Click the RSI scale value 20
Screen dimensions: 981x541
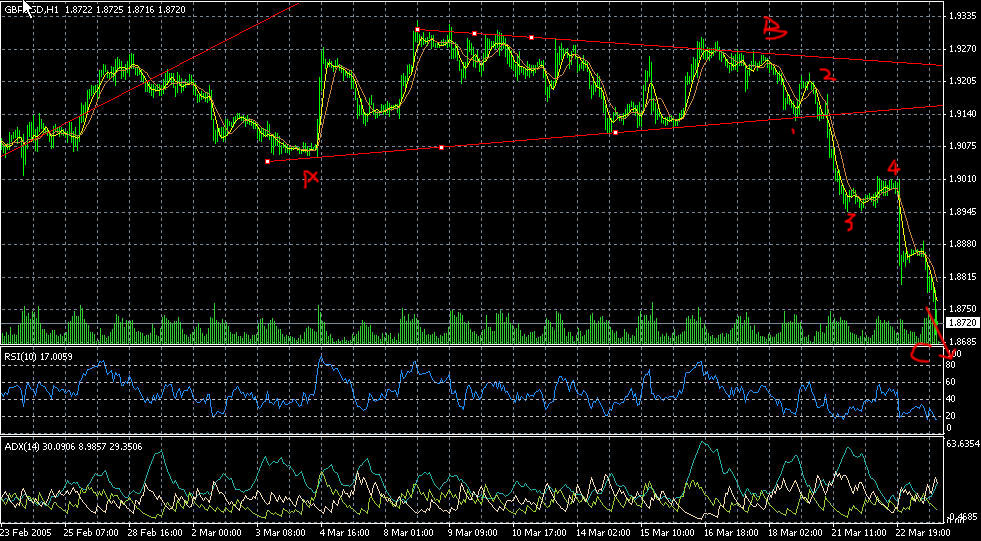tap(950, 417)
